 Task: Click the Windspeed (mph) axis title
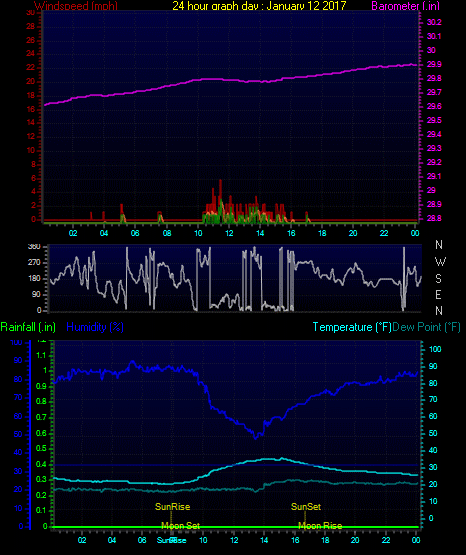pyautogui.click(x=76, y=6)
